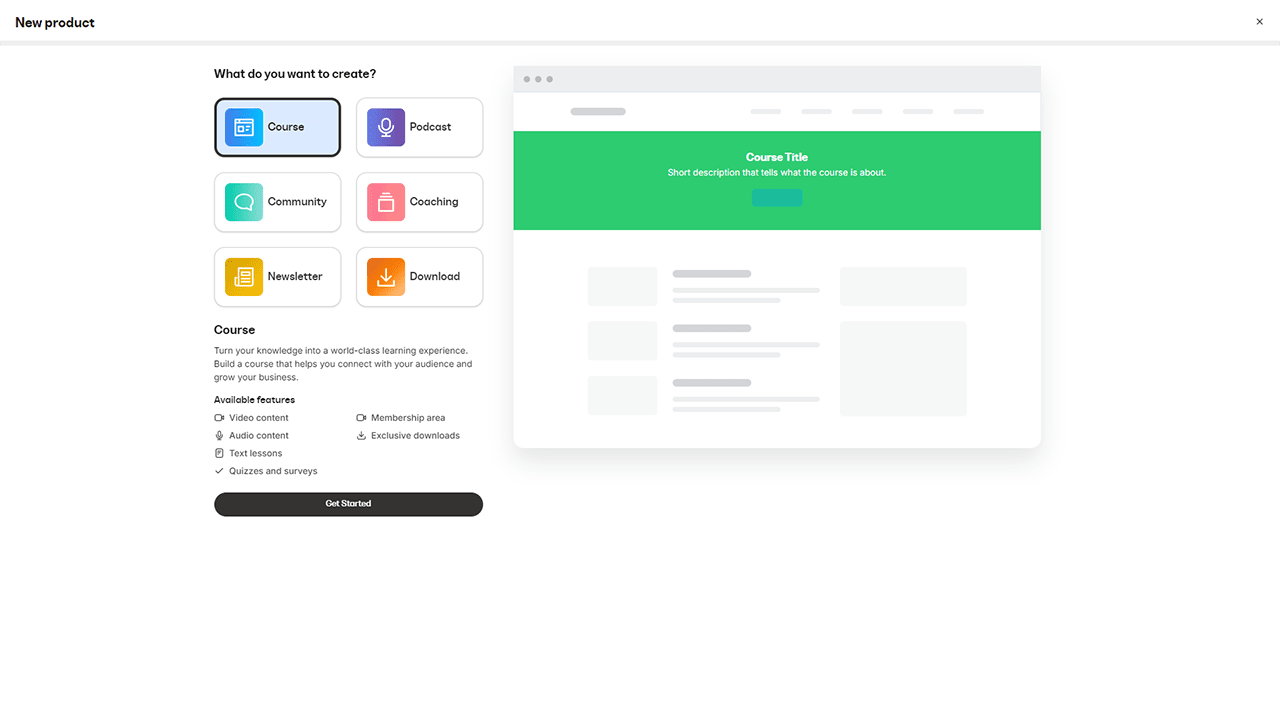Click the teal button in course preview banner
This screenshot has height=720, width=1280.
point(777,198)
